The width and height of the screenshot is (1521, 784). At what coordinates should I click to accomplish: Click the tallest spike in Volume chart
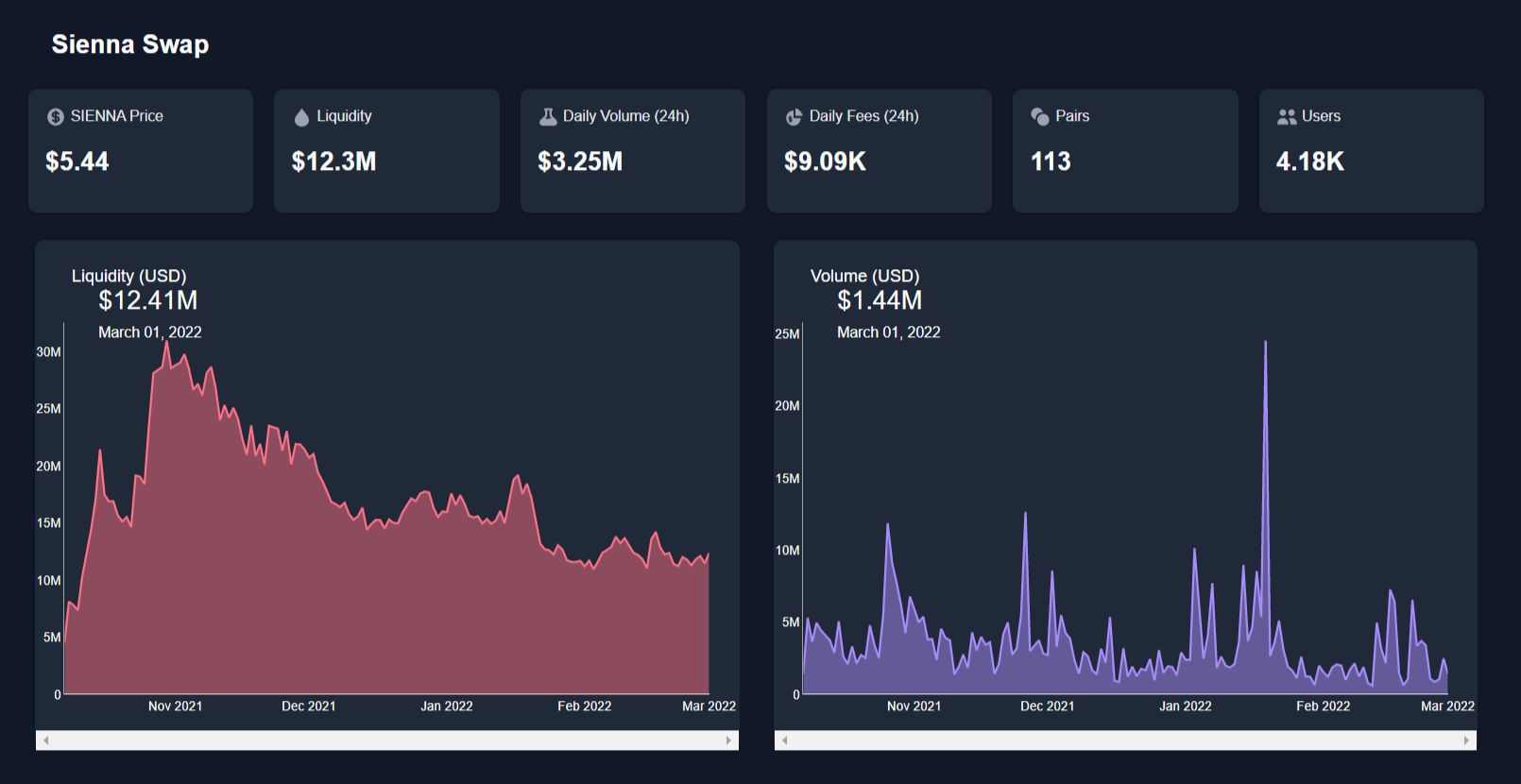click(1265, 344)
